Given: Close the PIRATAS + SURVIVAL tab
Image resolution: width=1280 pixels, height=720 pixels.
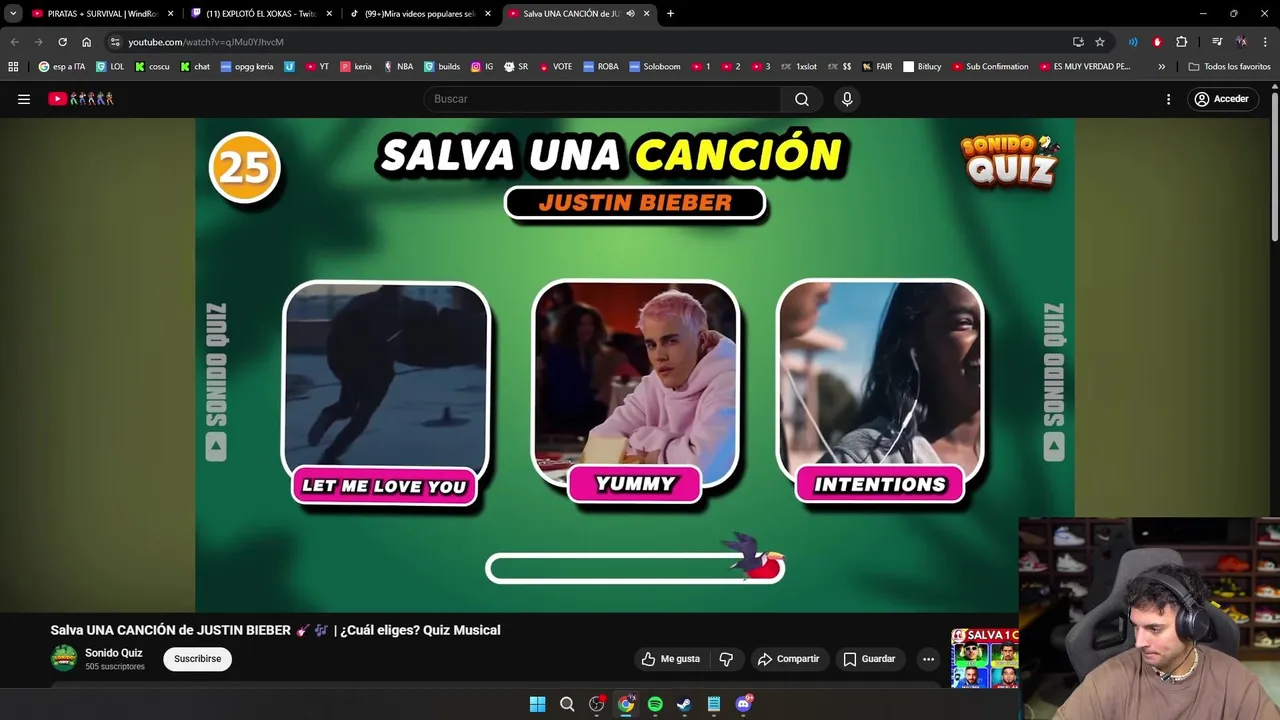Looking at the screenshot, I should coord(170,14).
